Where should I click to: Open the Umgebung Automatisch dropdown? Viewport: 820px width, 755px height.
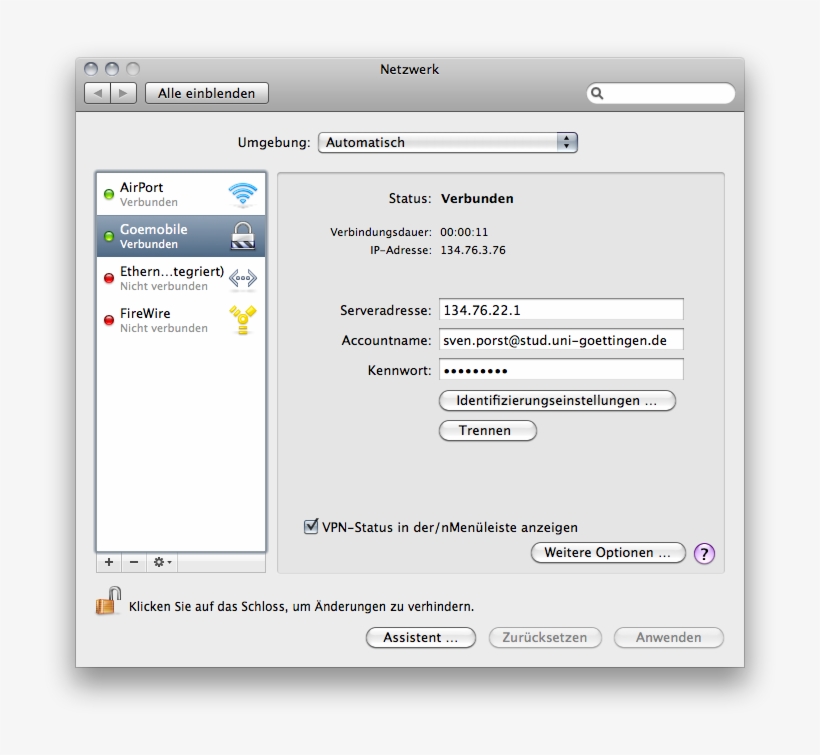447,142
